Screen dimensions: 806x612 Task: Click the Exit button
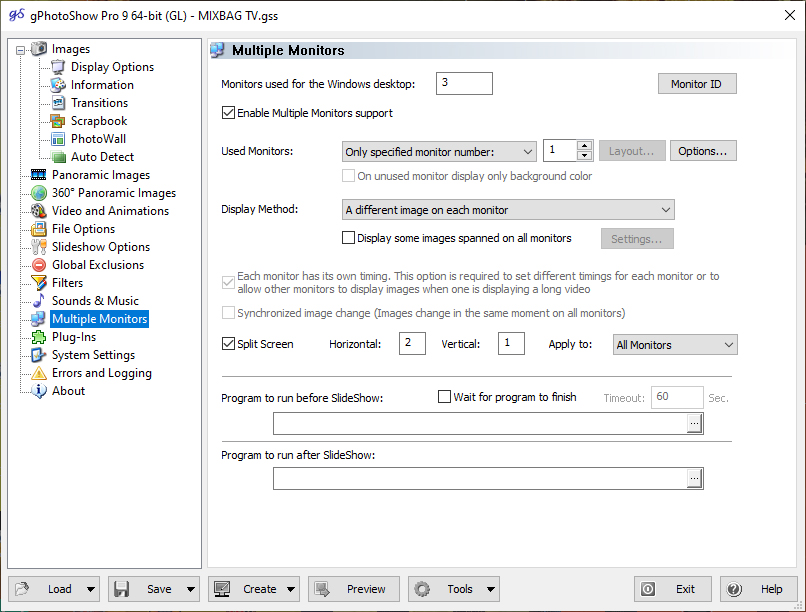point(673,589)
